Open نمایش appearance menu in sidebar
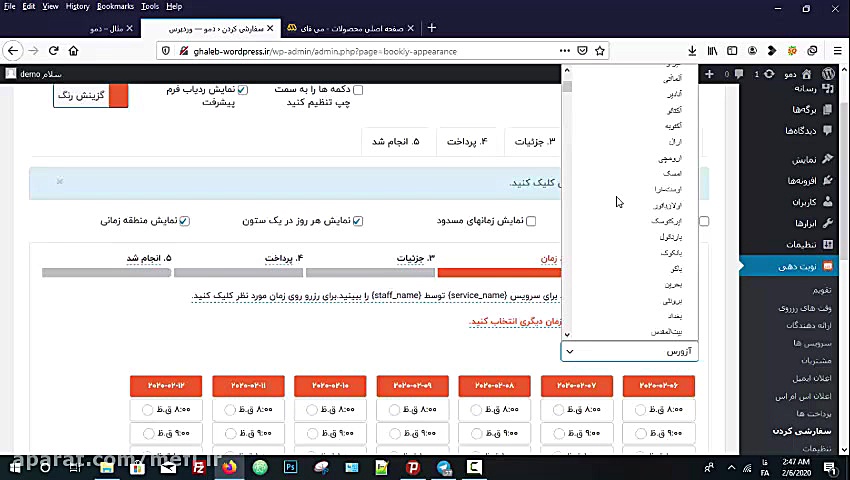 812,159
